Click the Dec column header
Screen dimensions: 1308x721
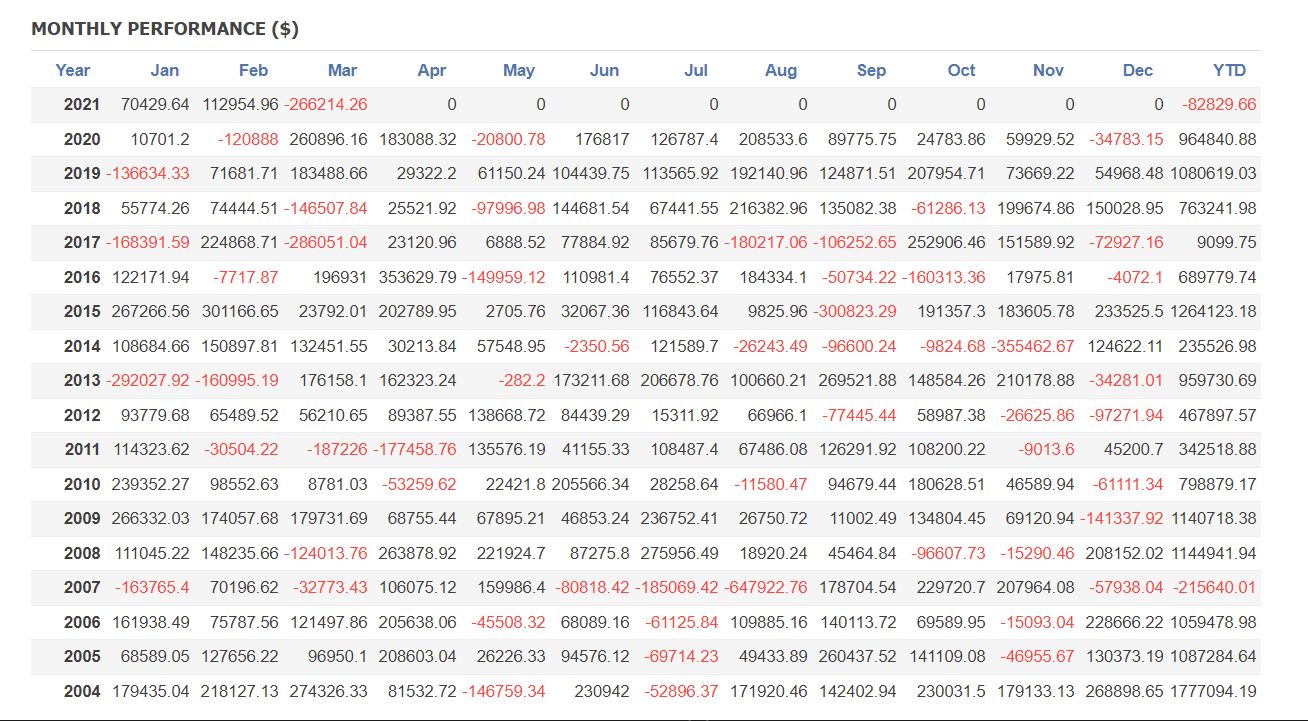coord(1137,70)
